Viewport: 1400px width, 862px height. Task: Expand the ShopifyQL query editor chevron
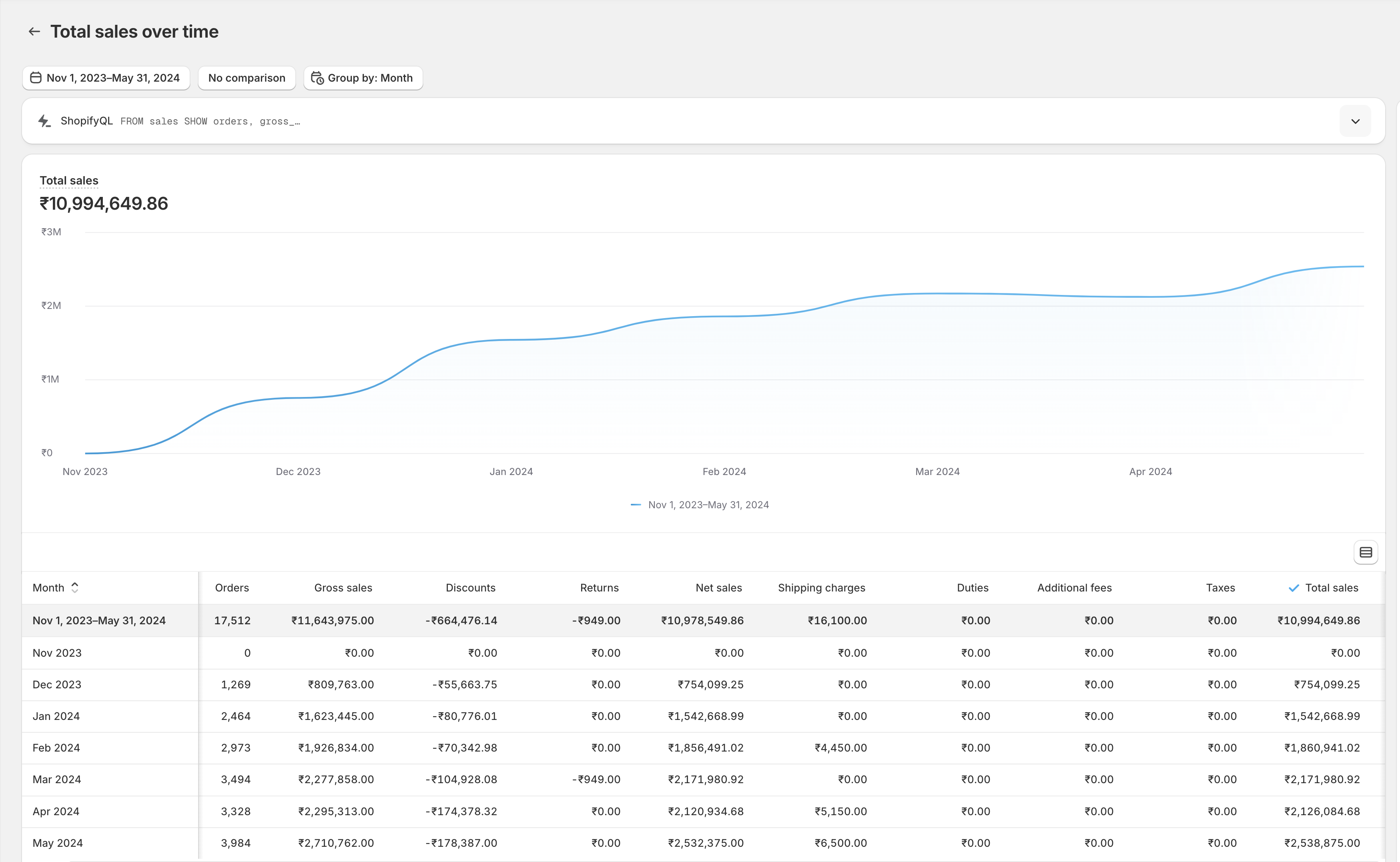click(x=1355, y=121)
